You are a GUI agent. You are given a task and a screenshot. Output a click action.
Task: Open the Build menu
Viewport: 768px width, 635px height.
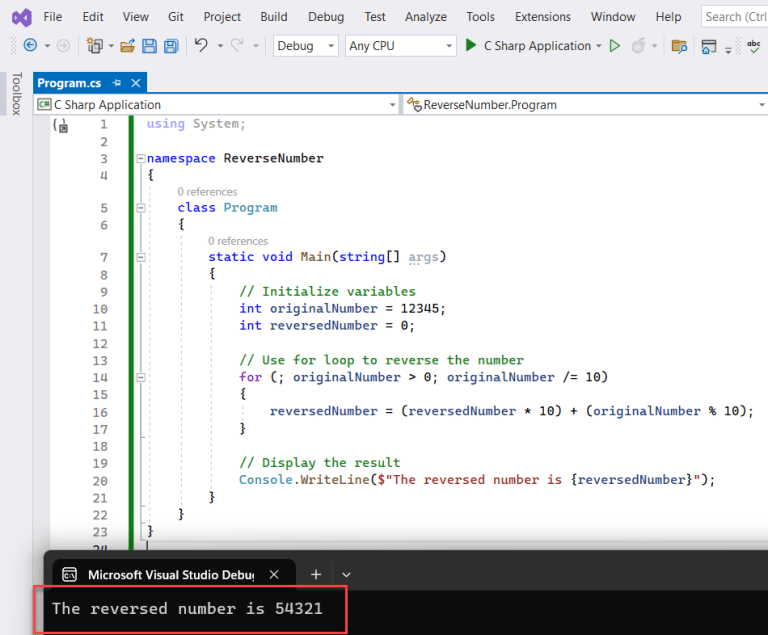(x=274, y=17)
